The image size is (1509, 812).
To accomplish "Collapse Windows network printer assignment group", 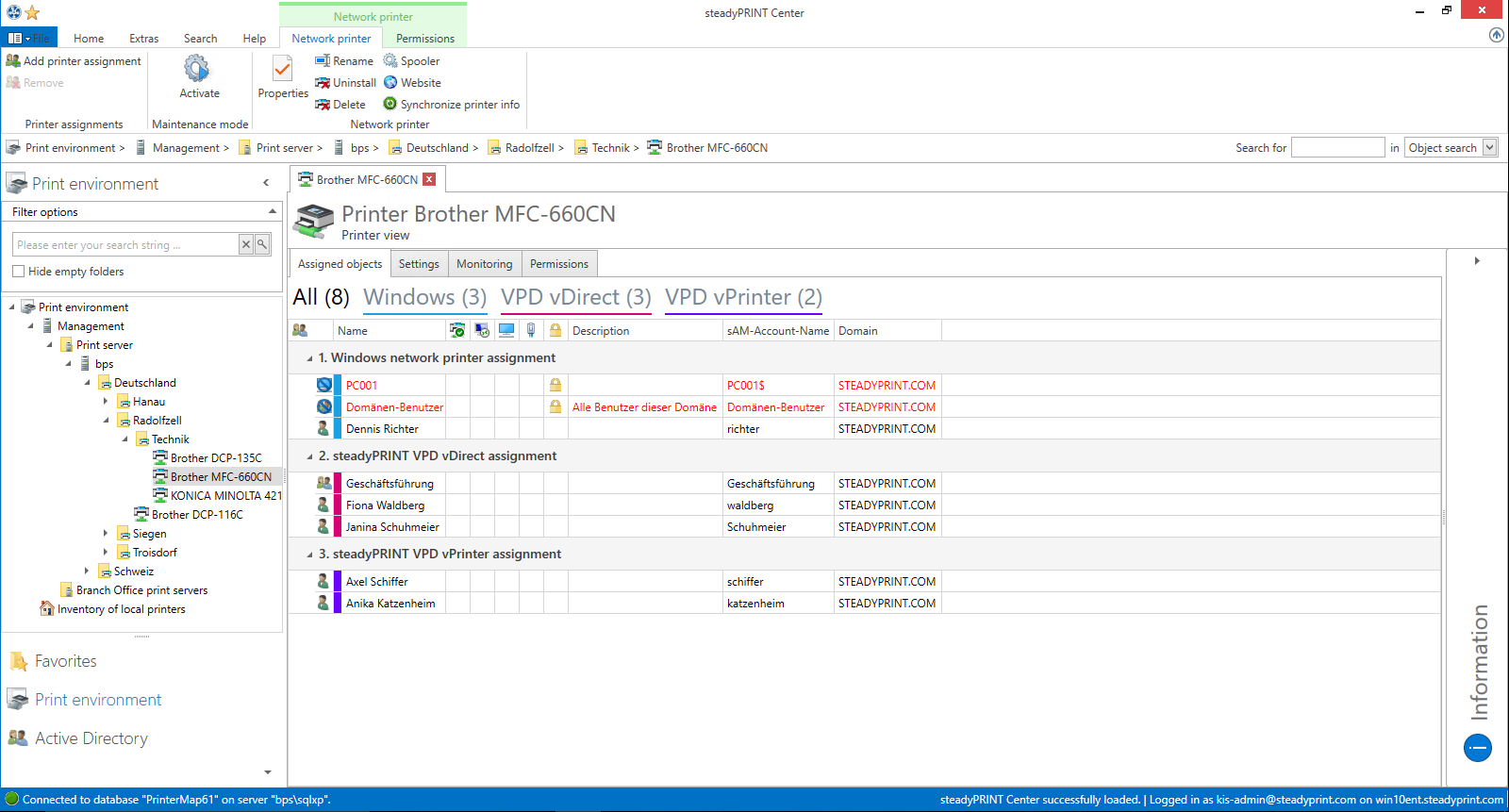I will (309, 358).
